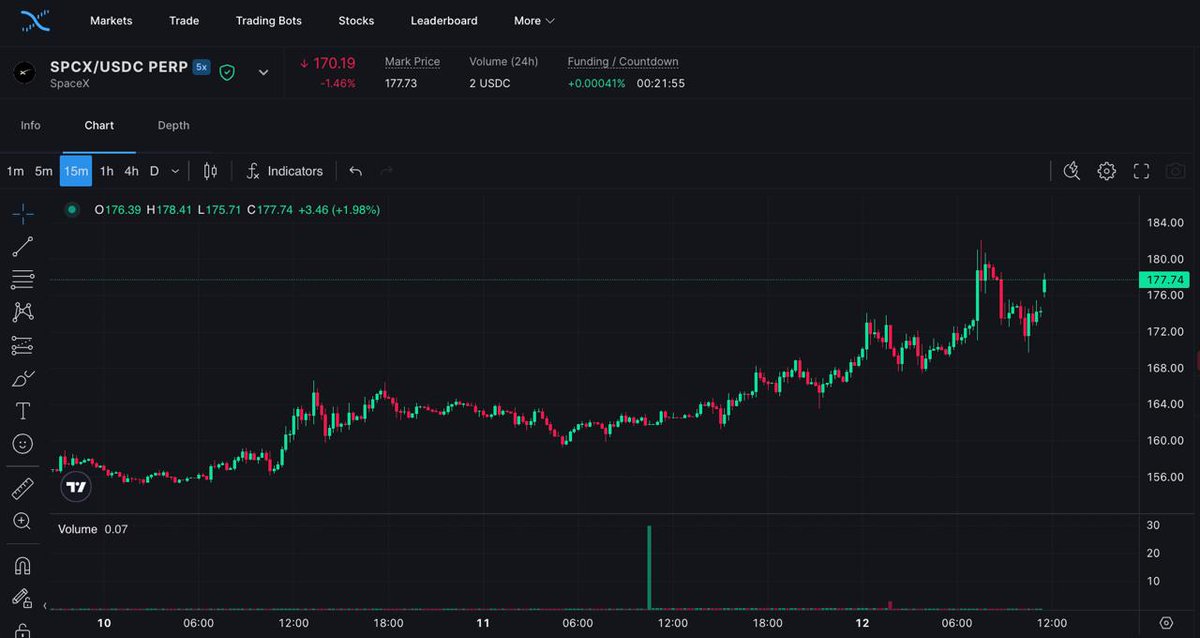View the Leaderboard page
This screenshot has height=638, width=1200.
pos(444,20)
